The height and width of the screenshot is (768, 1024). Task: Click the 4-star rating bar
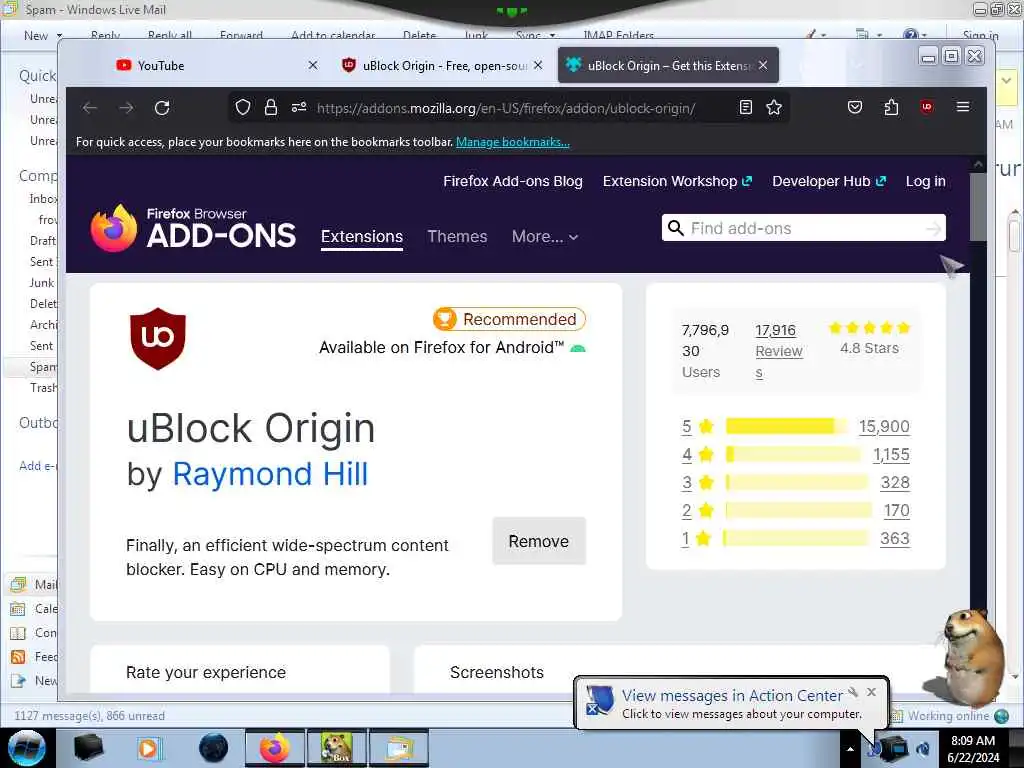[793, 455]
